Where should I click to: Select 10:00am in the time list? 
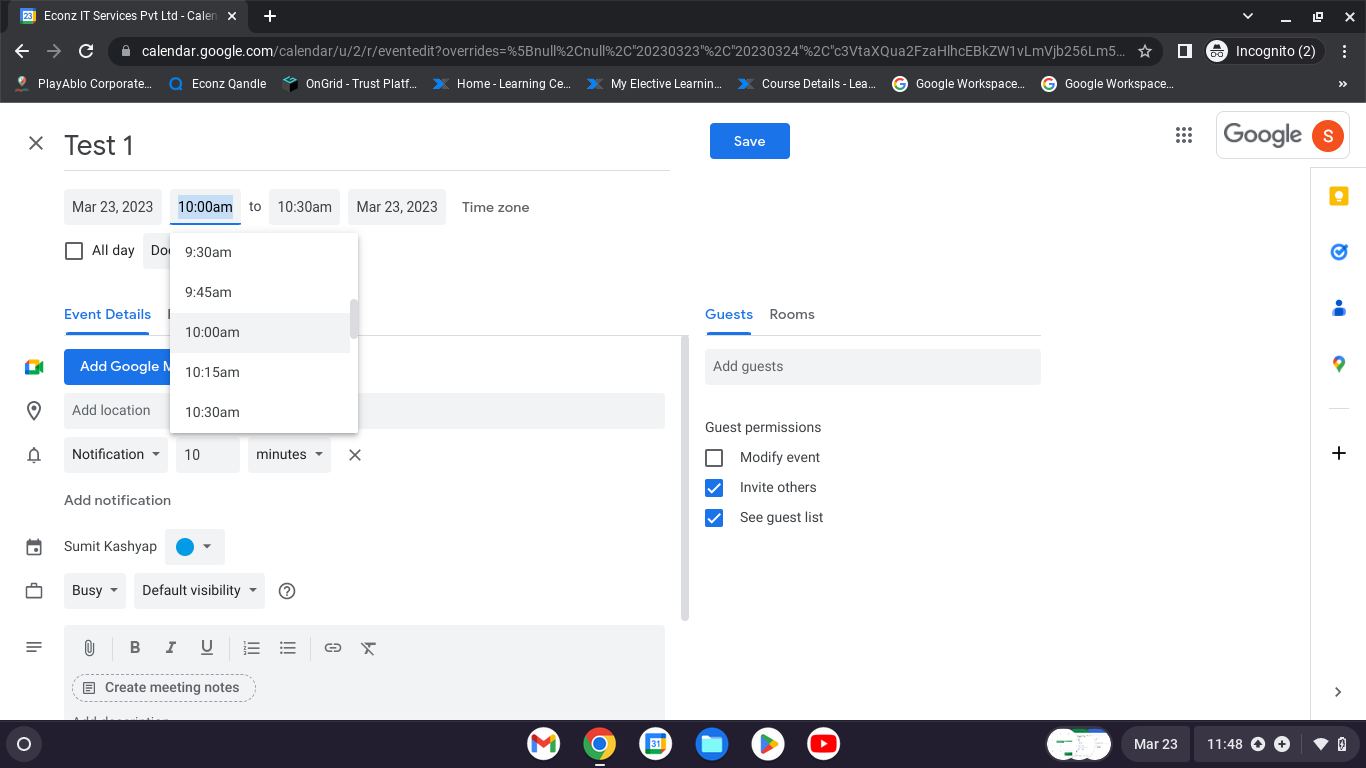tap(260, 332)
